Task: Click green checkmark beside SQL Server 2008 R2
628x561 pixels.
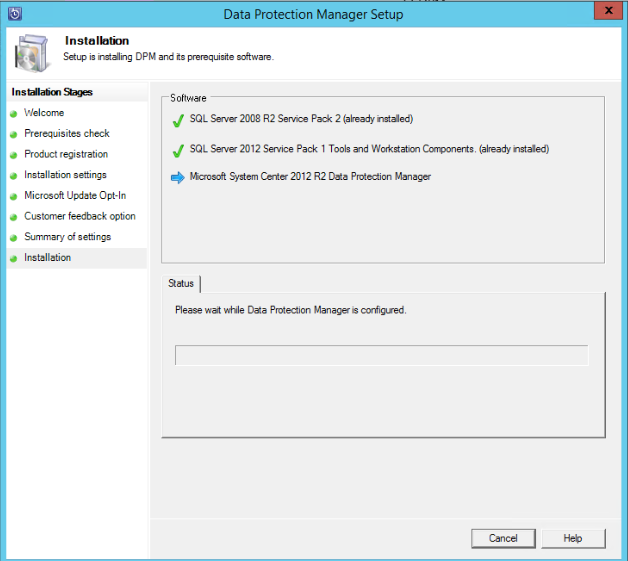Action: tap(178, 119)
